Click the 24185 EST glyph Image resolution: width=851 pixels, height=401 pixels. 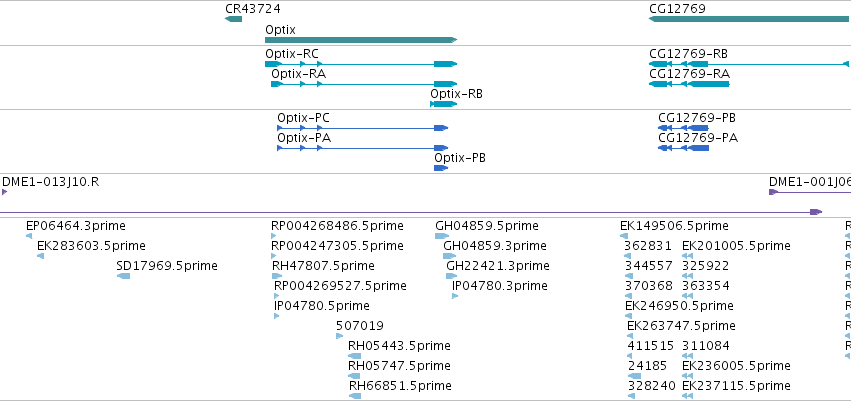tap(634, 376)
